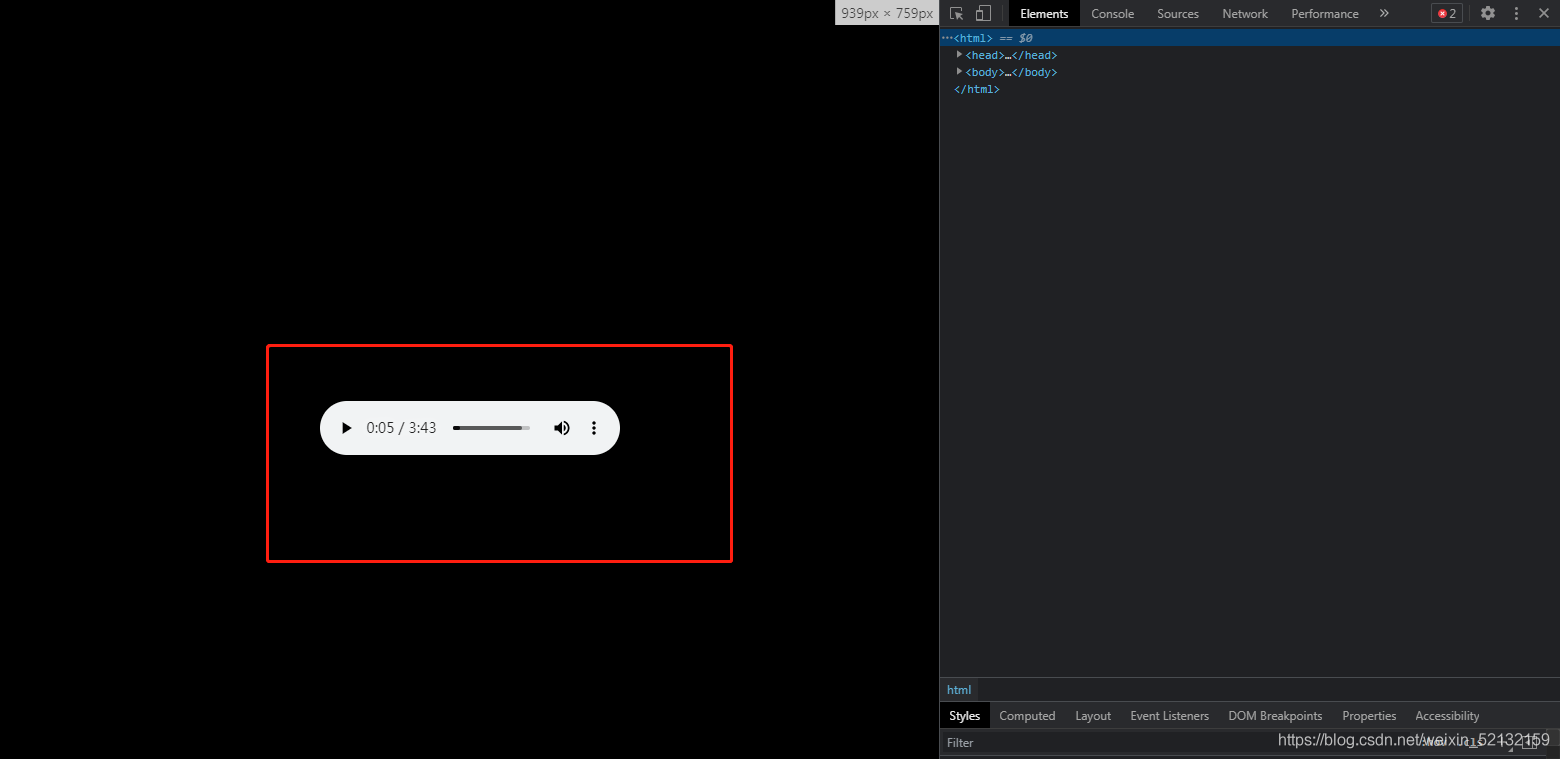
Task: Select the Styles pane tab
Action: click(965, 716)
